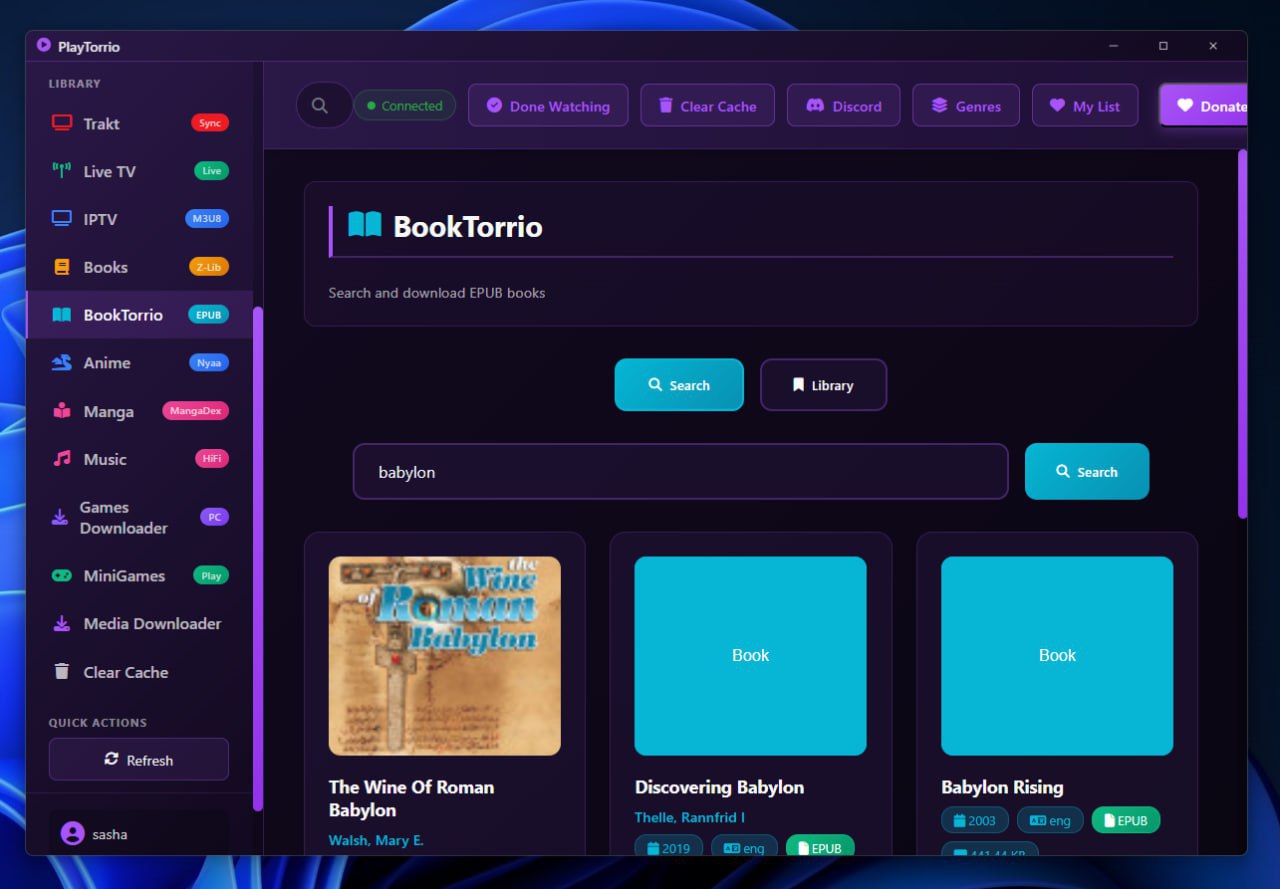Screen dimensions: 1280x889
Task: Click the title "Discovering Babylon"
Action: 719,787
